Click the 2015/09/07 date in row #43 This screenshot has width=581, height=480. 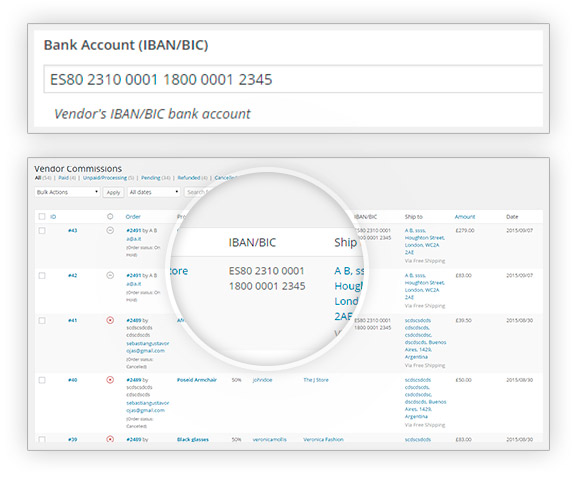coord(519,231)
